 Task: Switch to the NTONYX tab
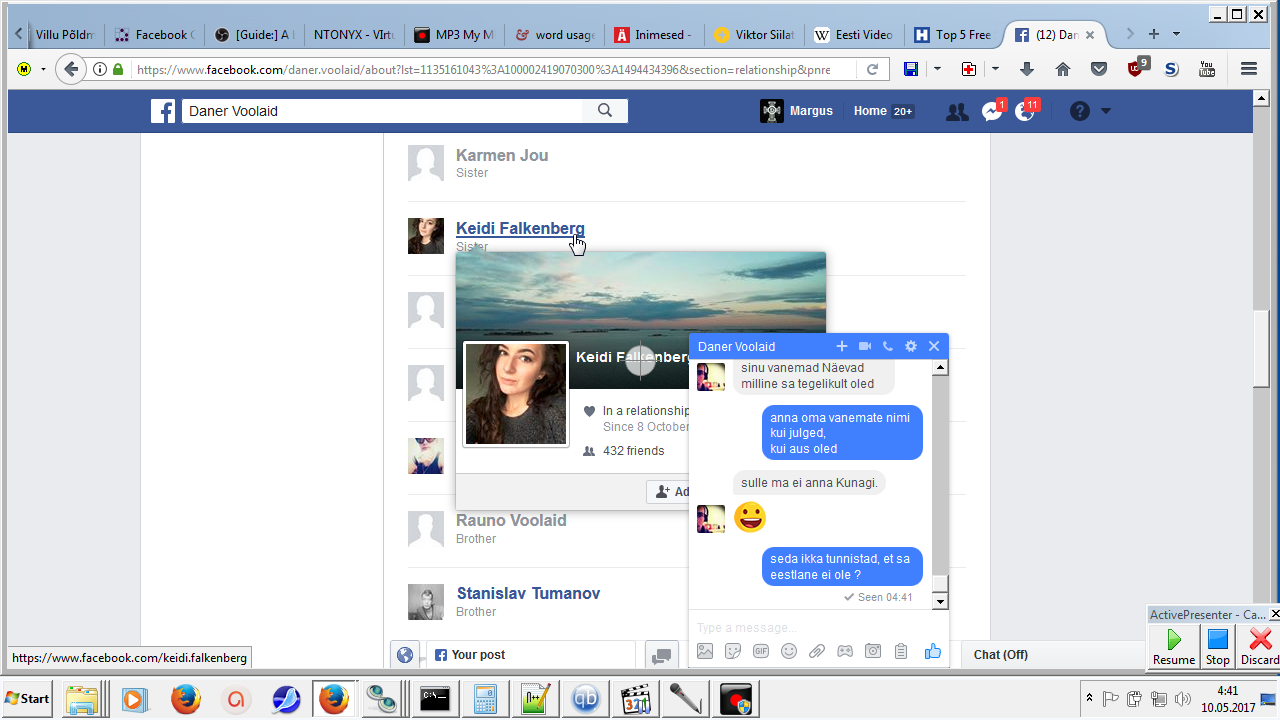click(352, 34)
